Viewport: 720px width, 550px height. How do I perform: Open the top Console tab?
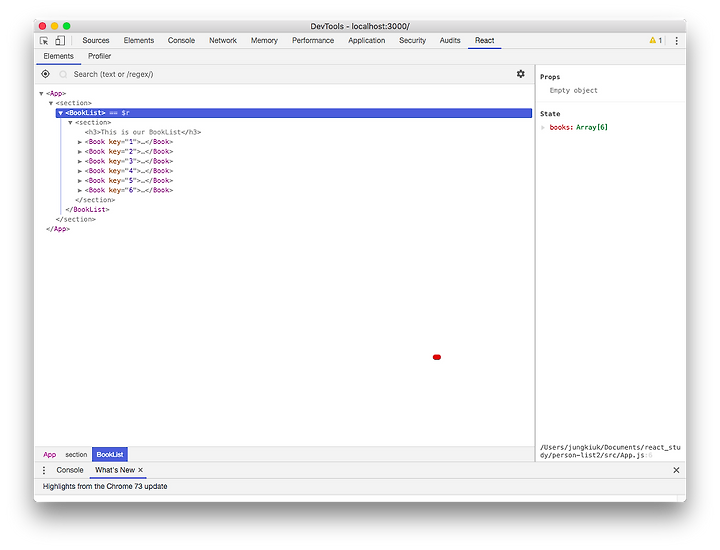click(181, 40)
